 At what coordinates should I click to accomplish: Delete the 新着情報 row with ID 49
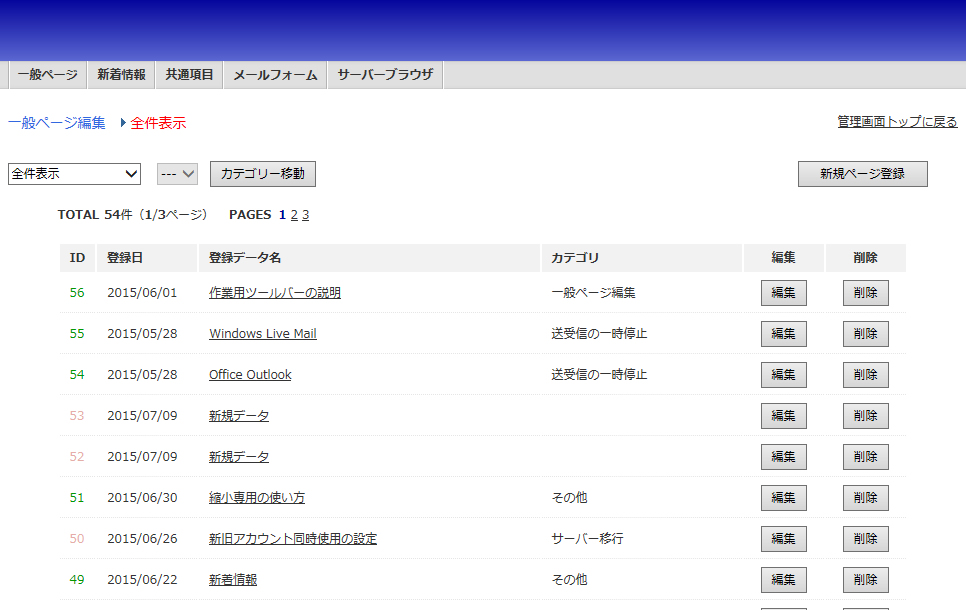point(865,580)
